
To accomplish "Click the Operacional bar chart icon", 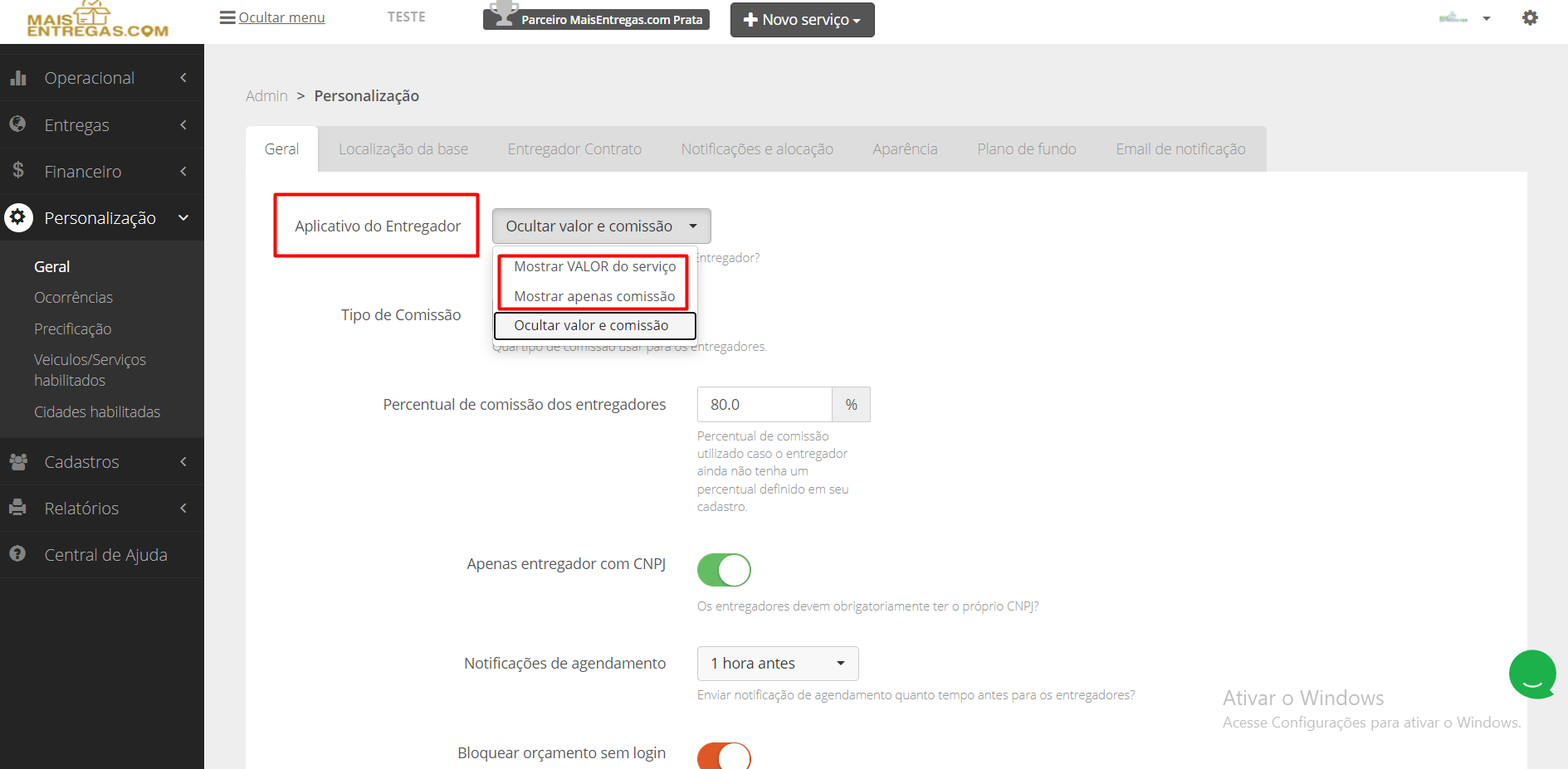I will click(x=18, y=78).
